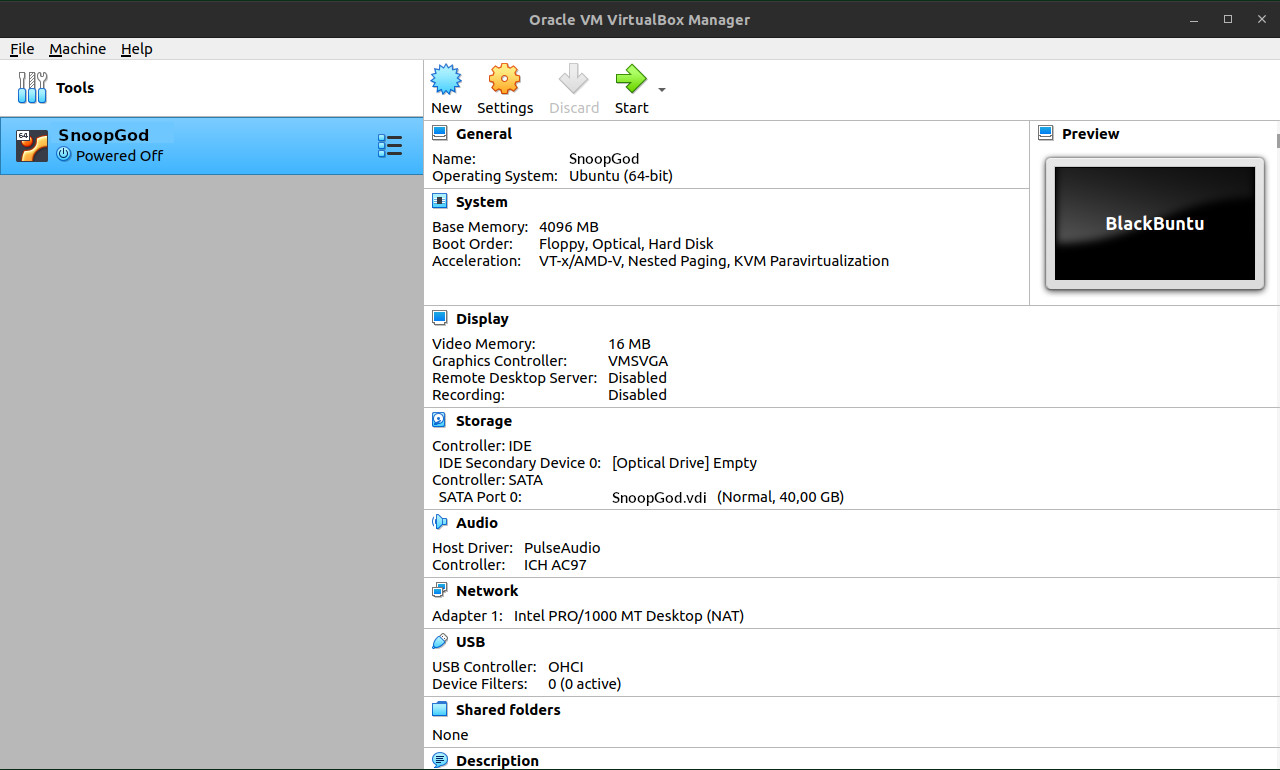
Task: Click the Acceleration value text
Action: coord(714,261)
